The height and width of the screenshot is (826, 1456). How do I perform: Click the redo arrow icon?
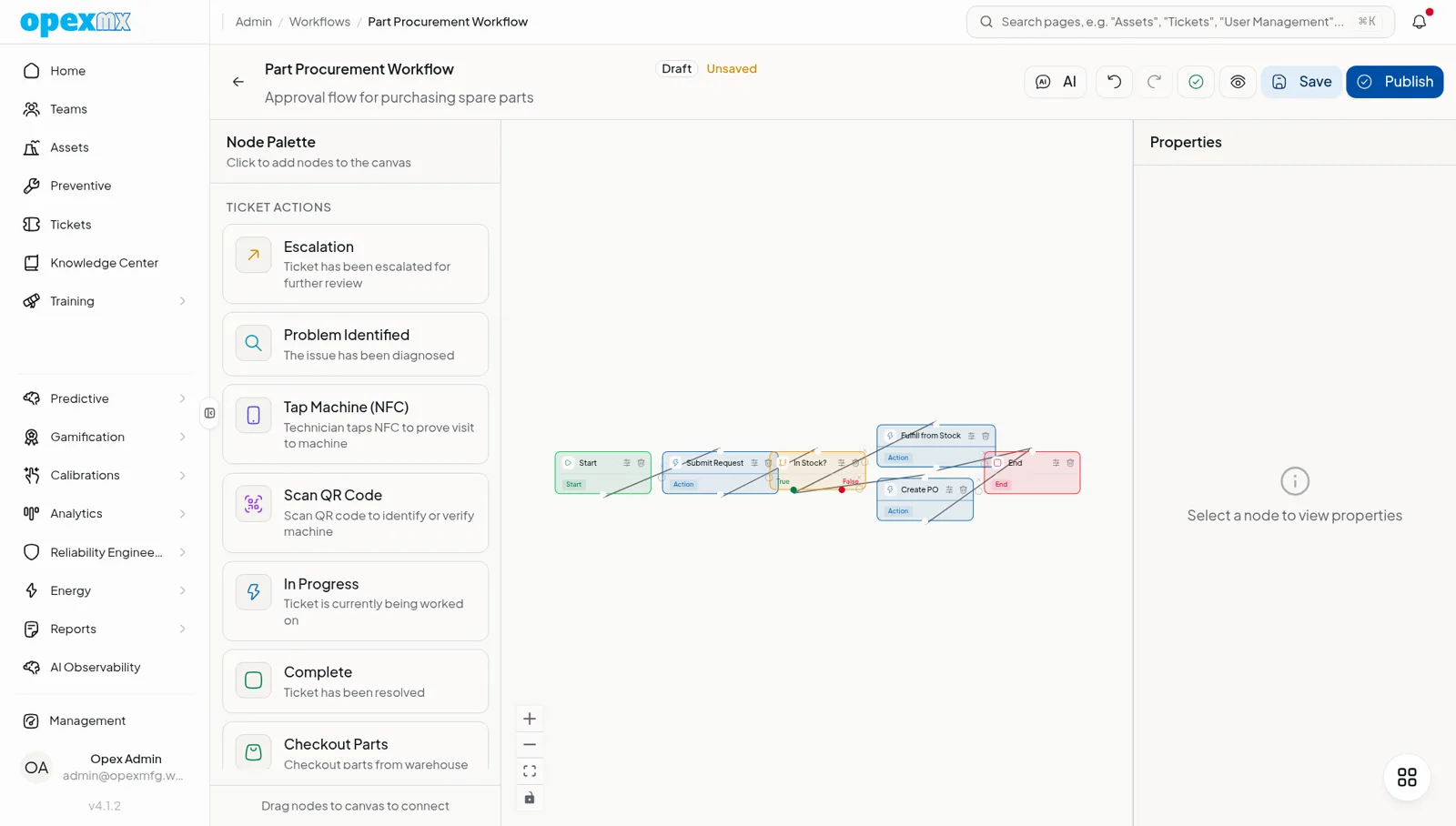click(1154, 82)
